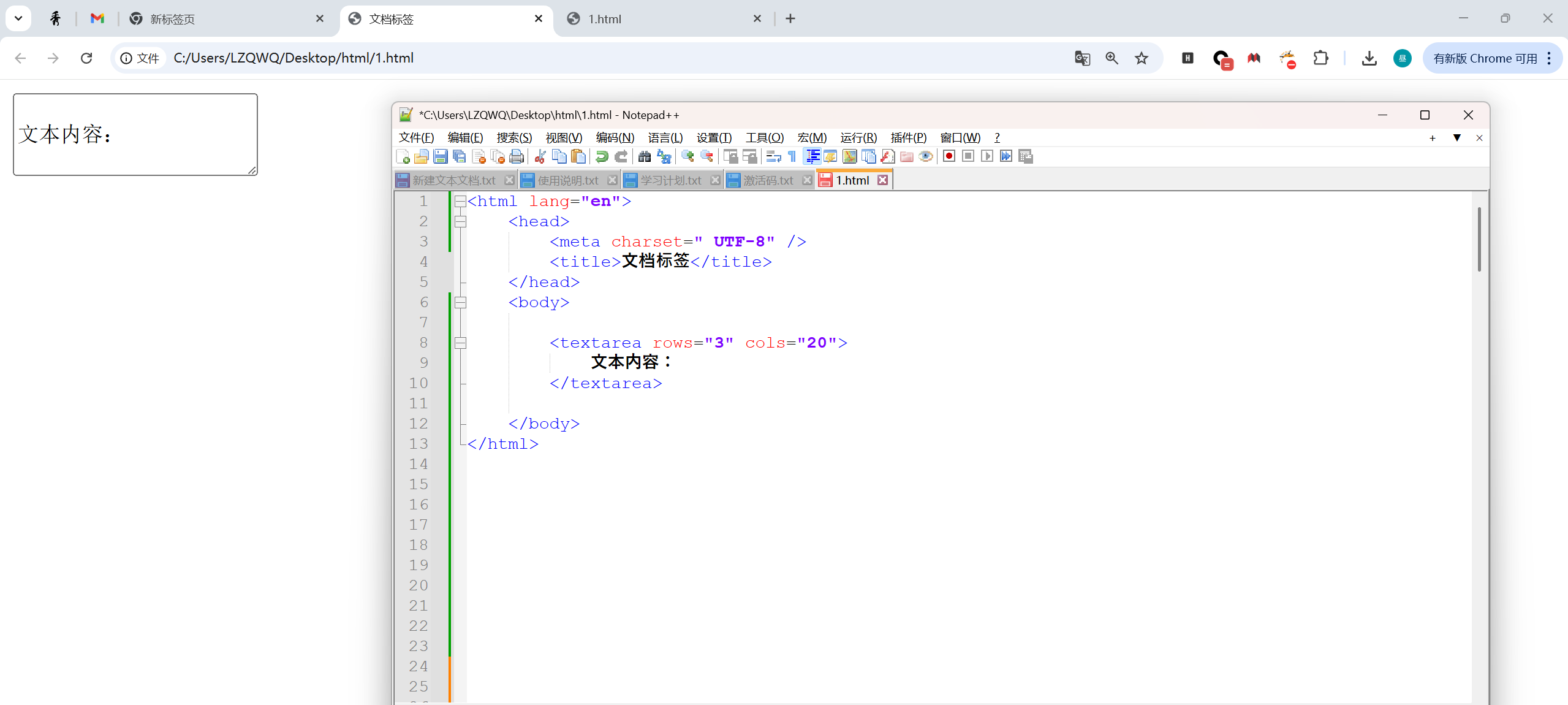Image resolution: width=1568 pixels, height=705 pixels.
Task: Switch to the 激活码.txt tab
Action: 768,180
